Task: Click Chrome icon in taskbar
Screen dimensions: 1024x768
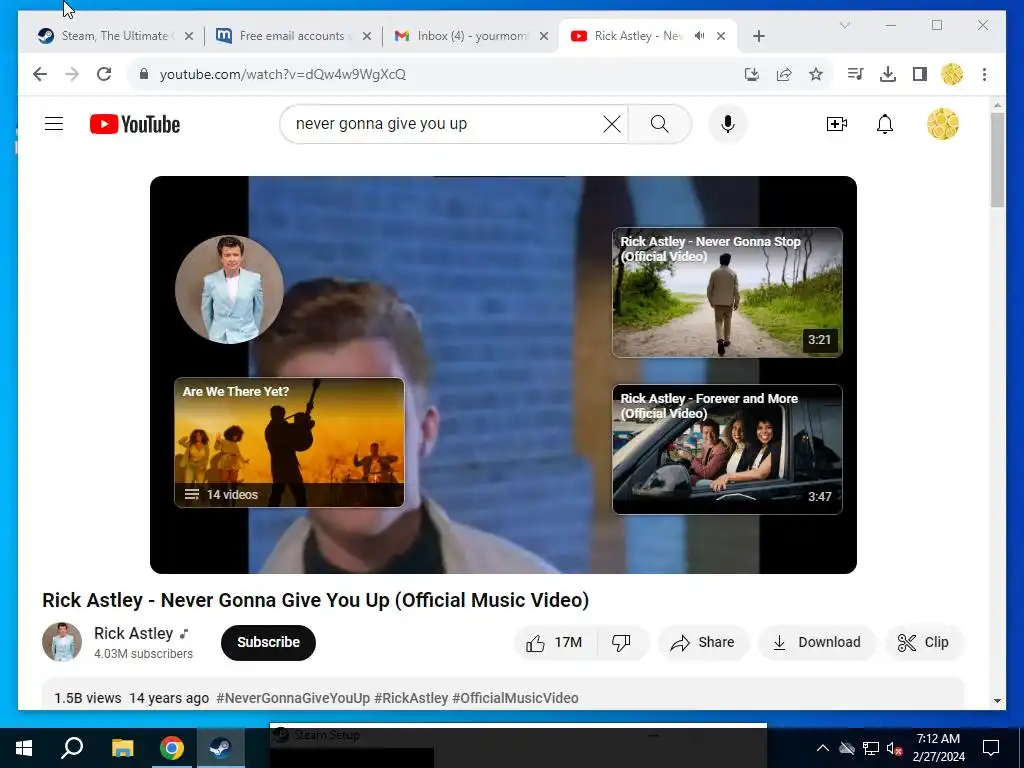Action: pos(171,748)
